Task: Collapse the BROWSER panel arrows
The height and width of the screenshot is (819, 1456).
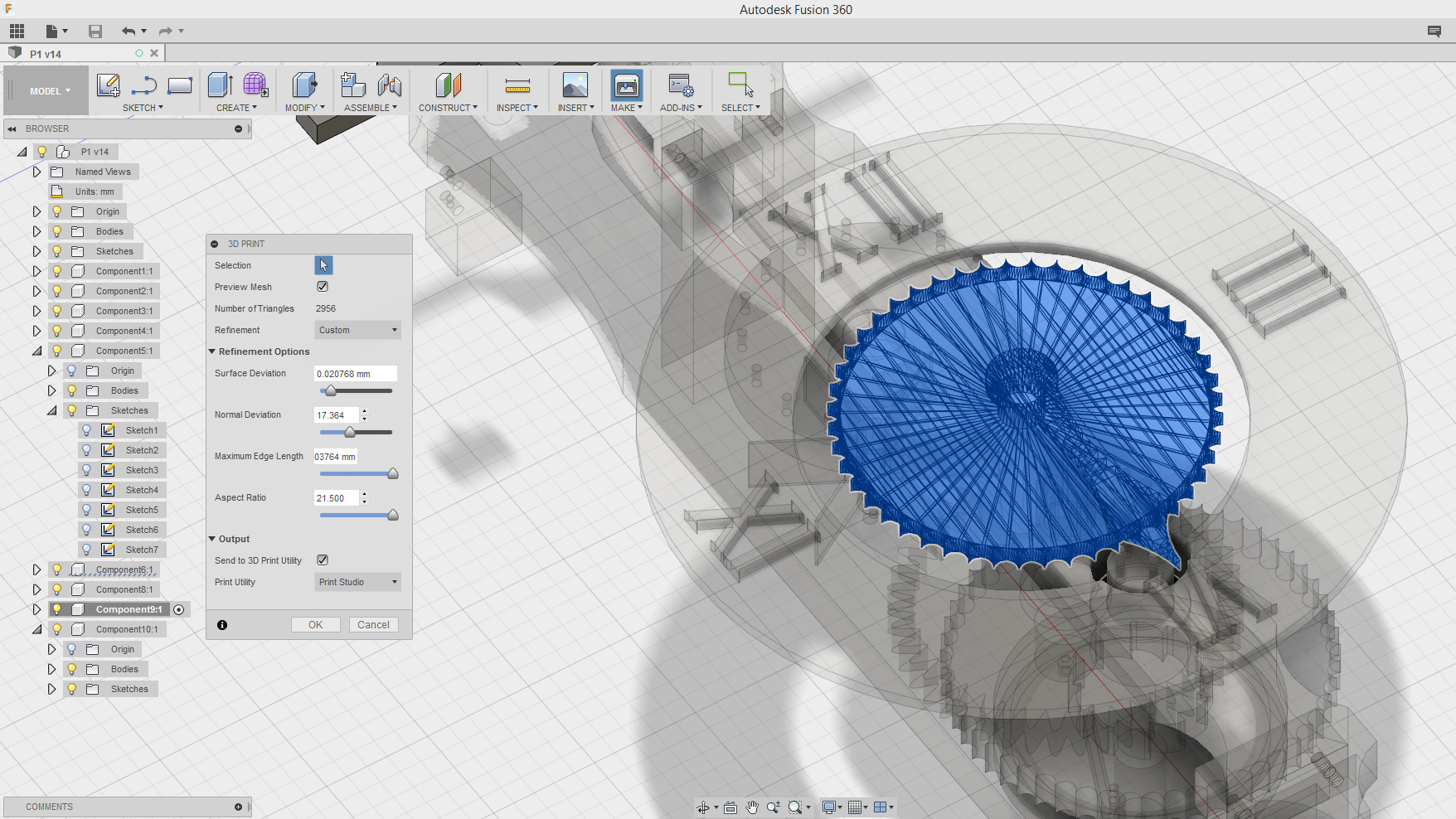Action: coord(12,129)
